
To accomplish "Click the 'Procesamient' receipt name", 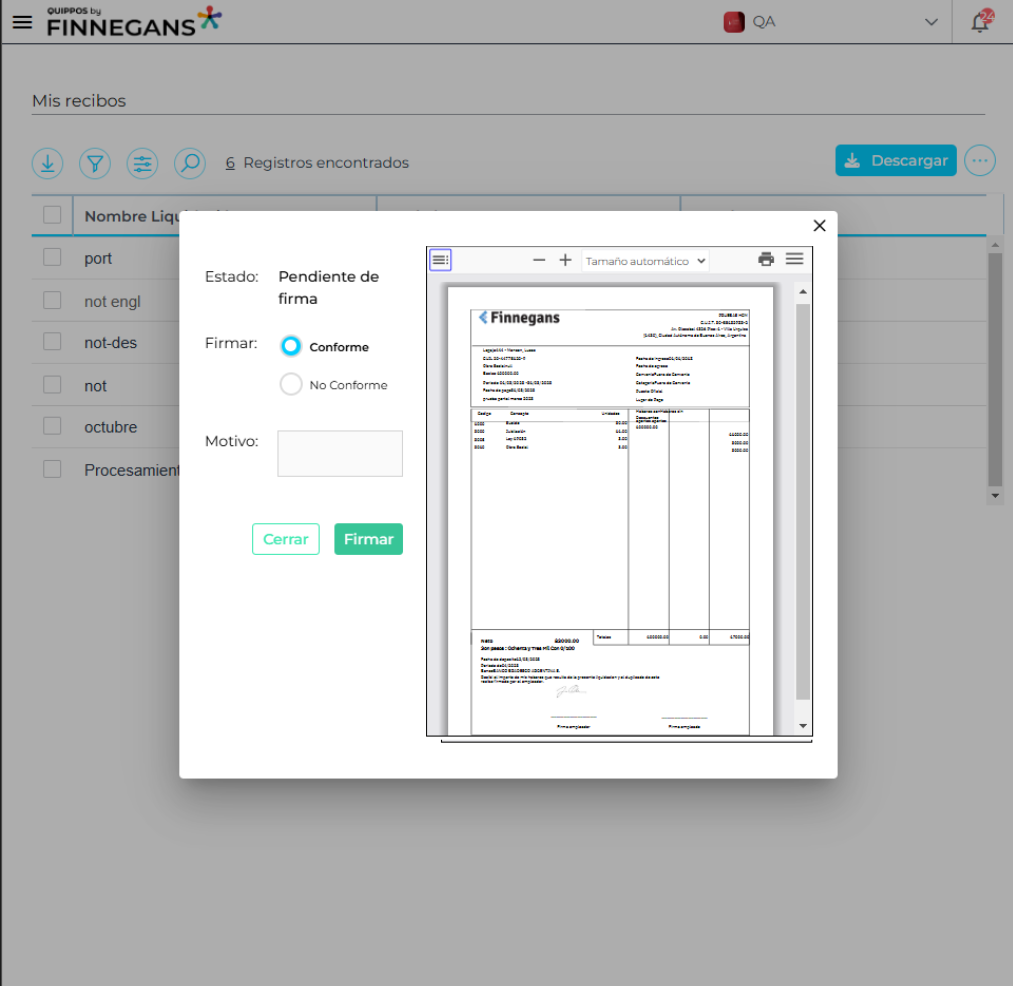I will point(132,470).
